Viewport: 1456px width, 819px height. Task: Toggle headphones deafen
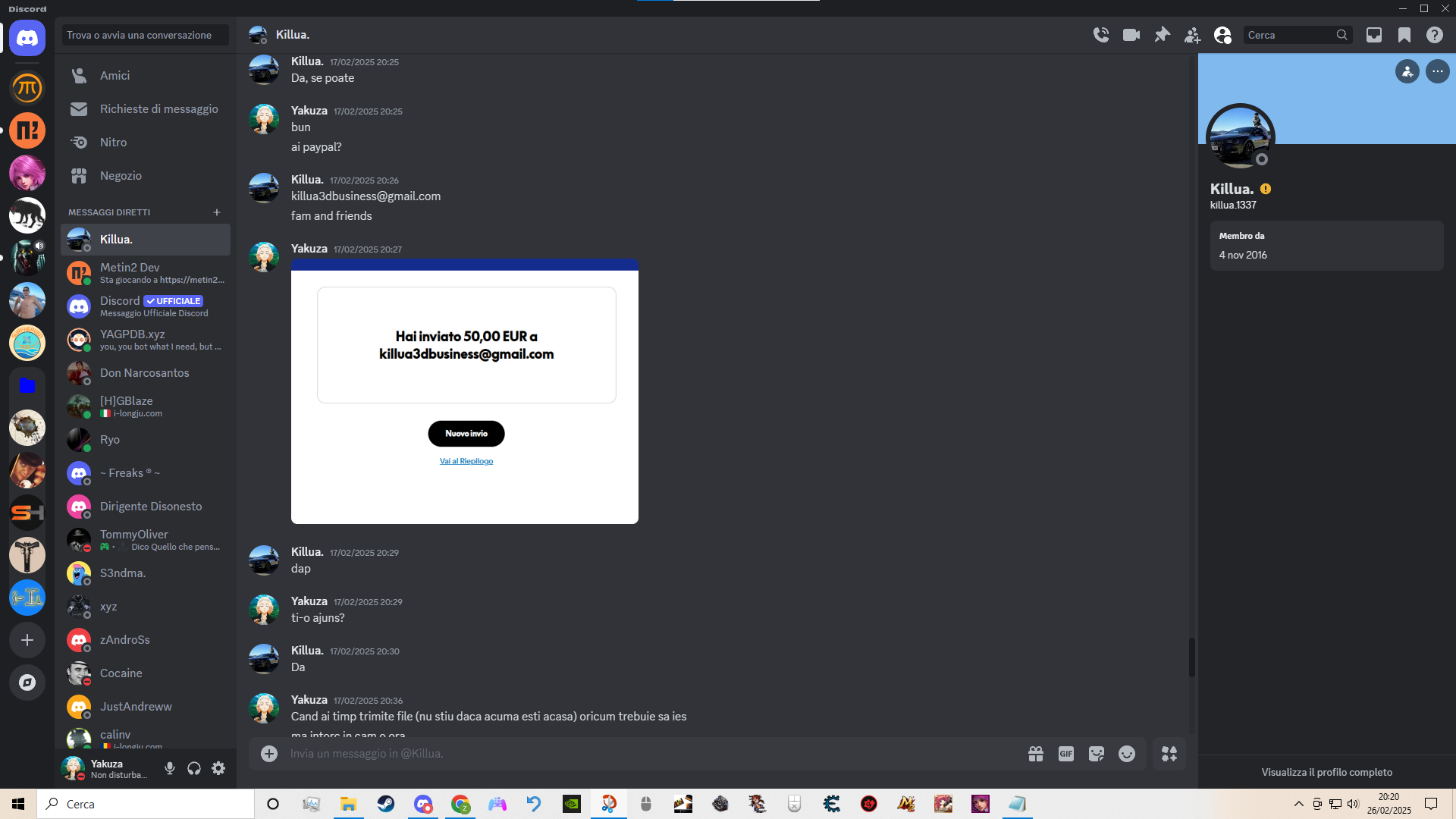[194, 768]
